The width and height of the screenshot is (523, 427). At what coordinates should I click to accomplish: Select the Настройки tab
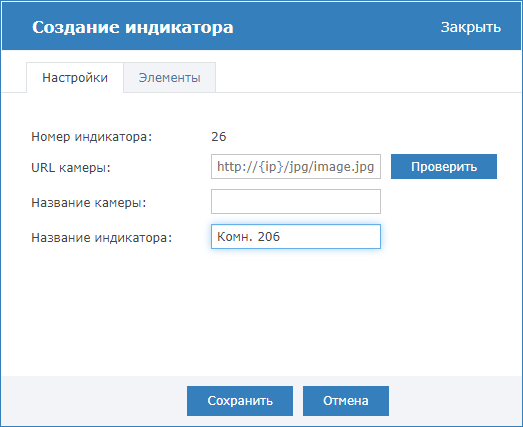click(75, 78)
